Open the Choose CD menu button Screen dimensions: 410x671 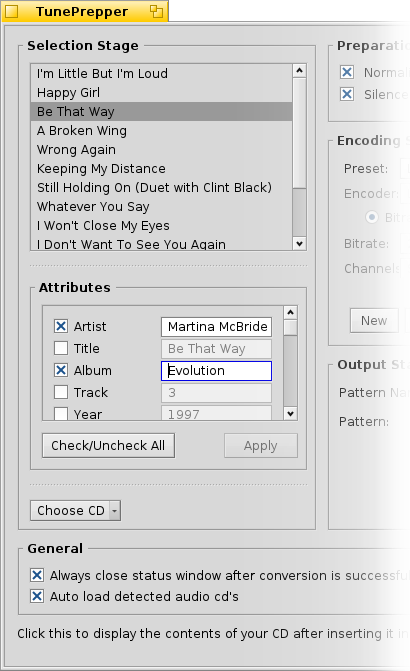tap(70, 511)
